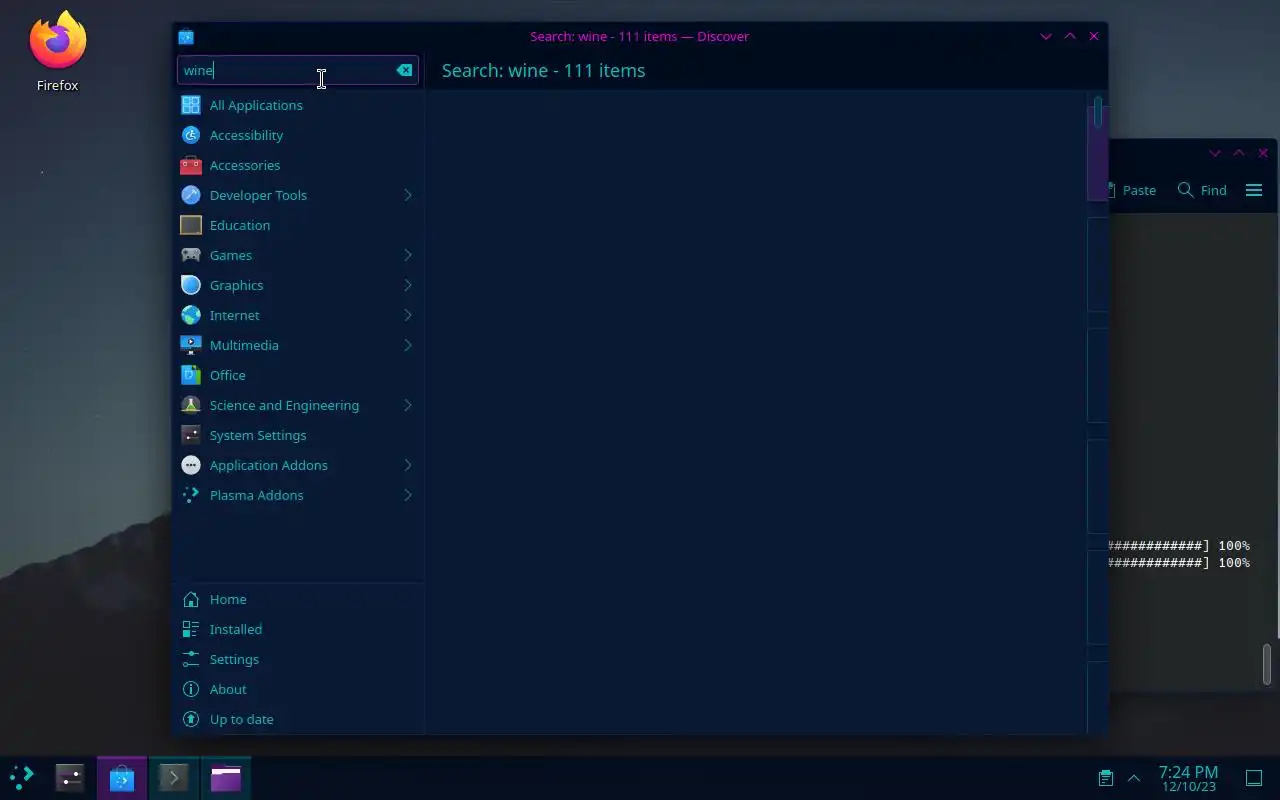Select the System Settings category
This screenshot has width=1280, height=800.
coord(298,435)
